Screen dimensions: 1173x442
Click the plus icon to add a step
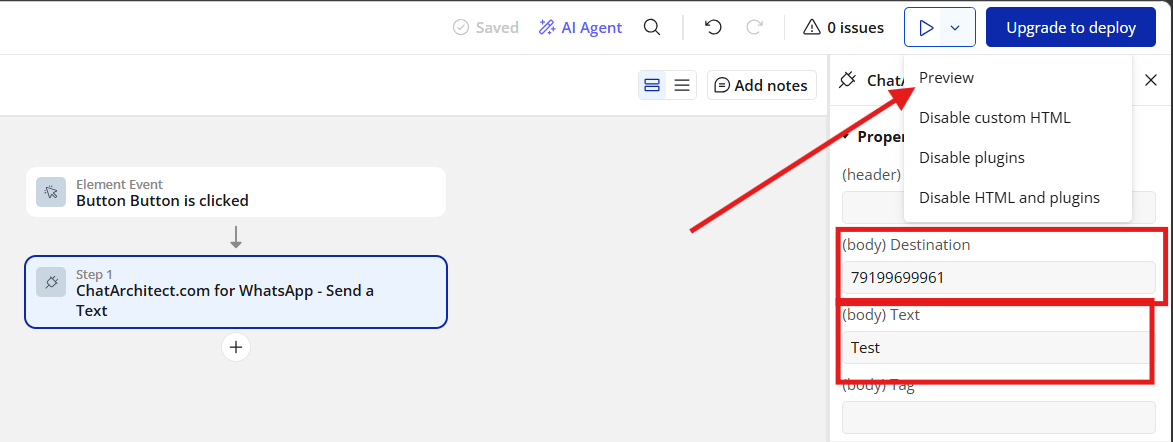[236, 347]
